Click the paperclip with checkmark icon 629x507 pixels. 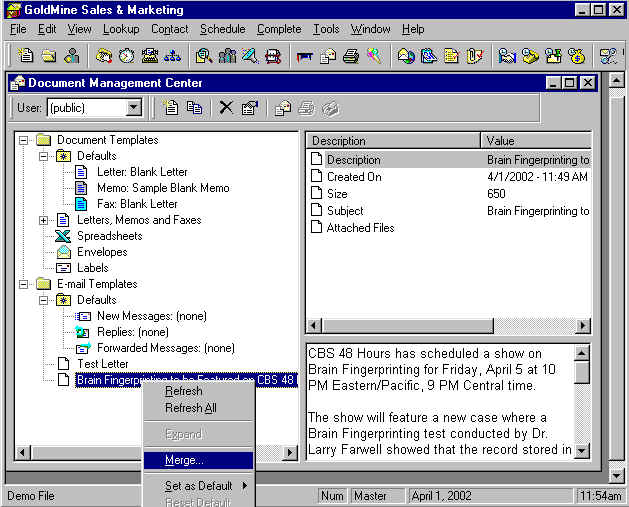(475, 56)
